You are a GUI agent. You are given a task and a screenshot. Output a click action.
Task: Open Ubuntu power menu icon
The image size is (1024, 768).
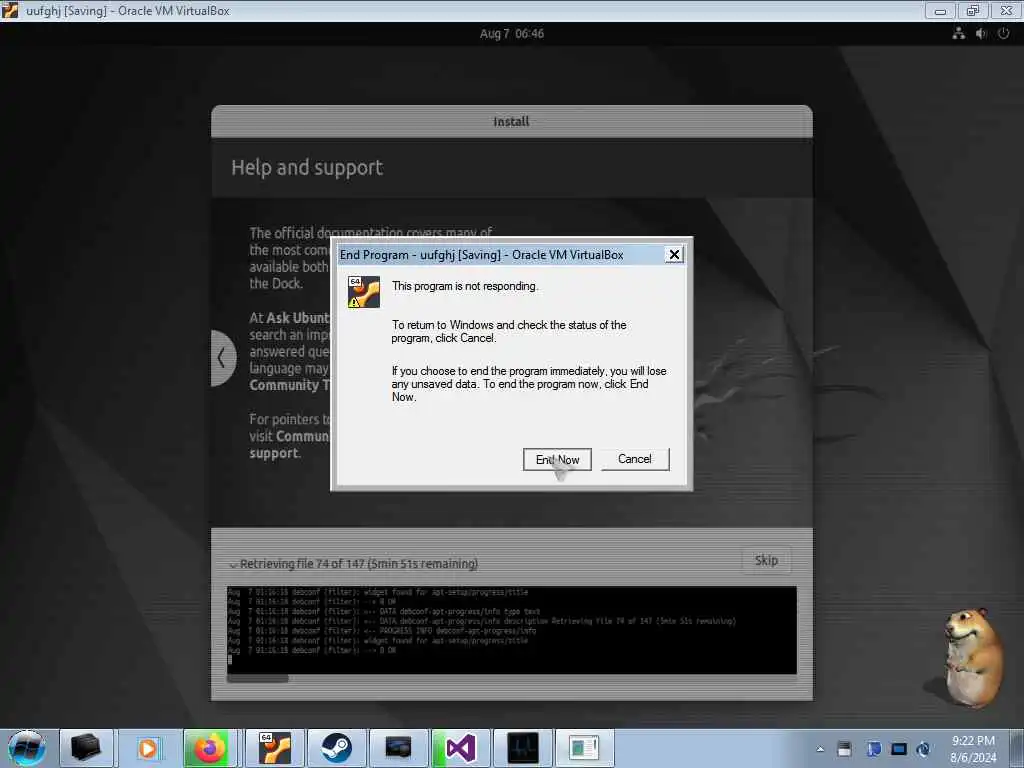click(x=1004, y=33)
